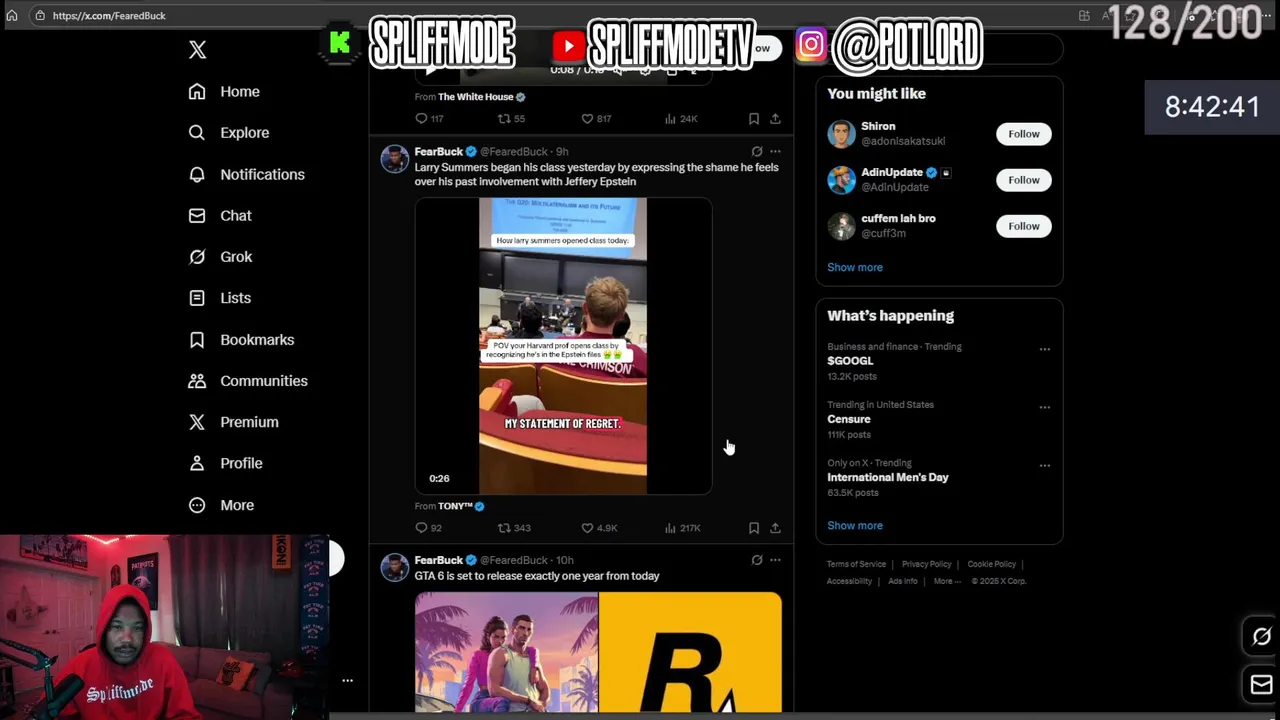Click the browser home button
Viewport: 1280px width, 720px height.
click(12, 16)
